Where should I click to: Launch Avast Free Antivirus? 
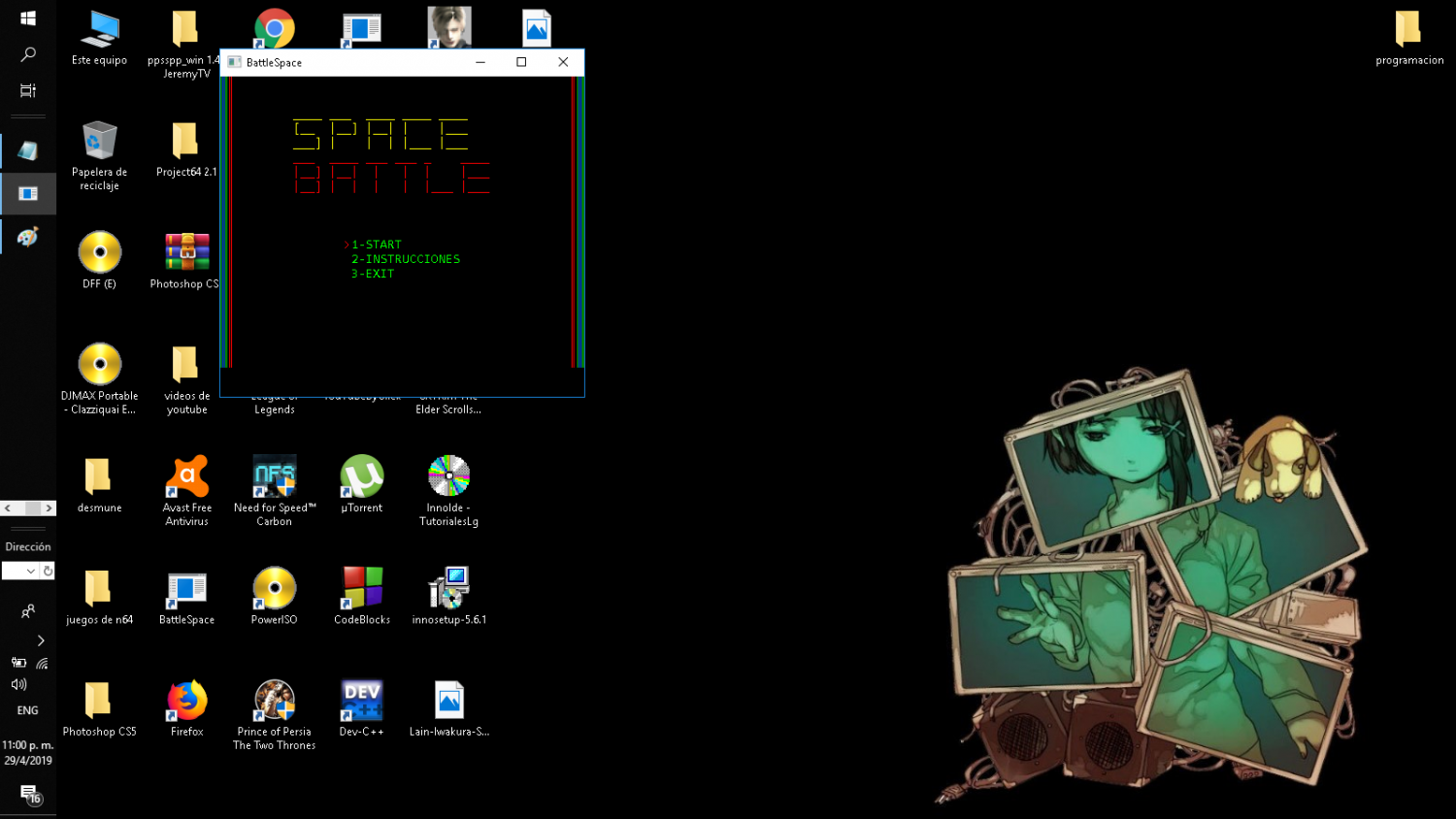(186, 490)
